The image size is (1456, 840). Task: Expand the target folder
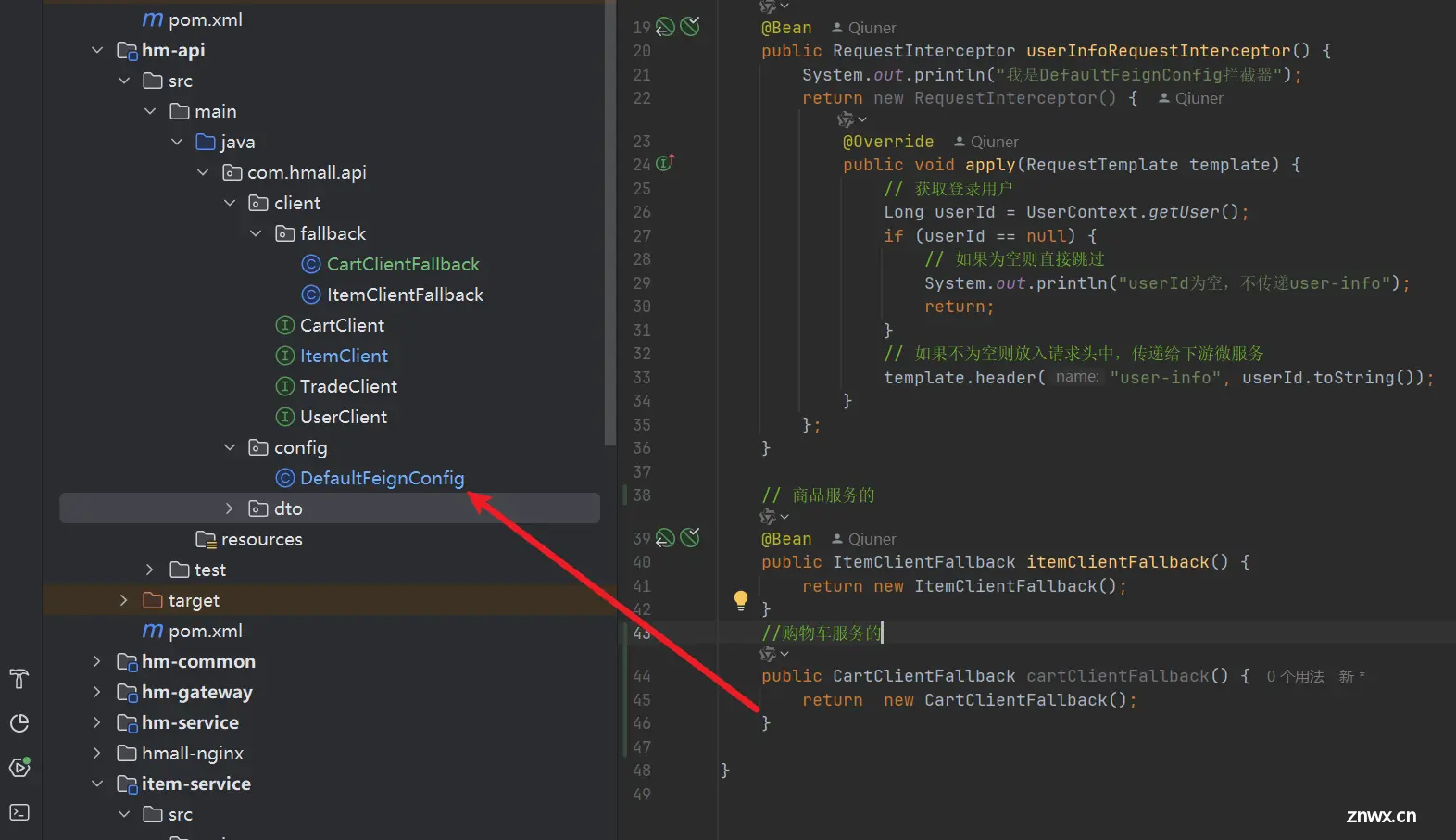pyautogui.click(x=124, y=600)
